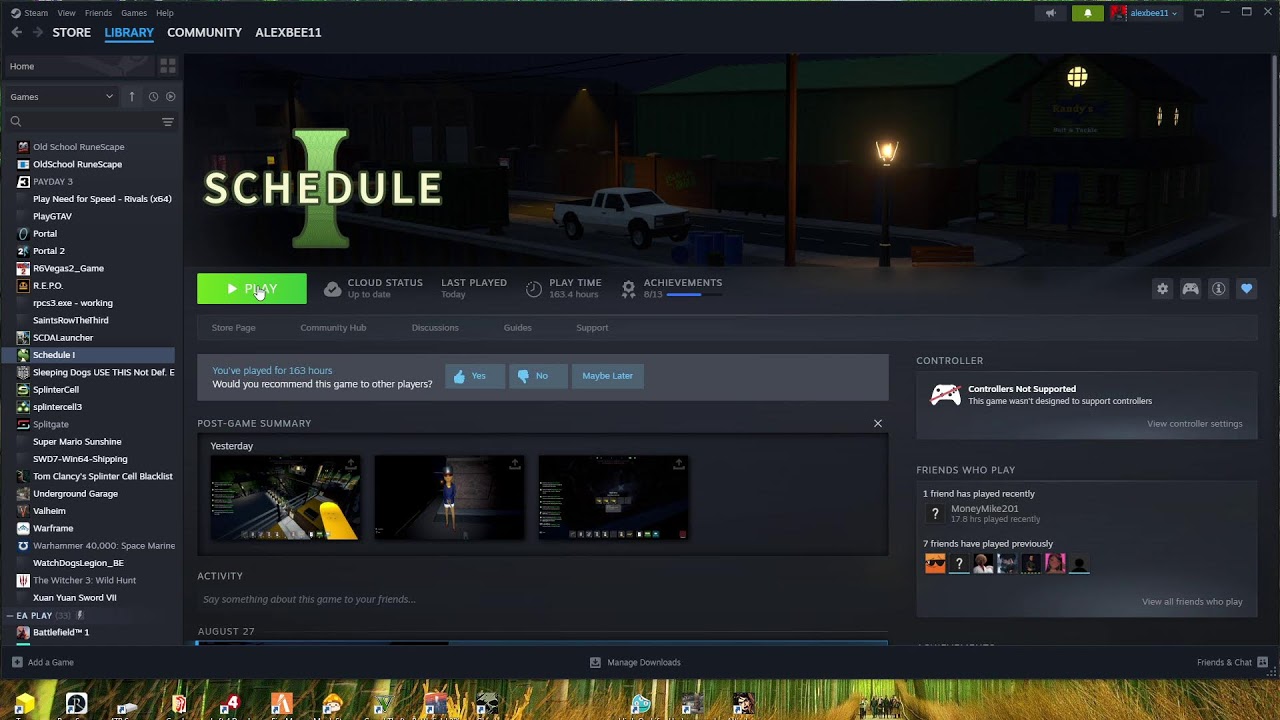Open the Games menu in menu bar
Screen dimensions: 1280x720
pos(134,13)
